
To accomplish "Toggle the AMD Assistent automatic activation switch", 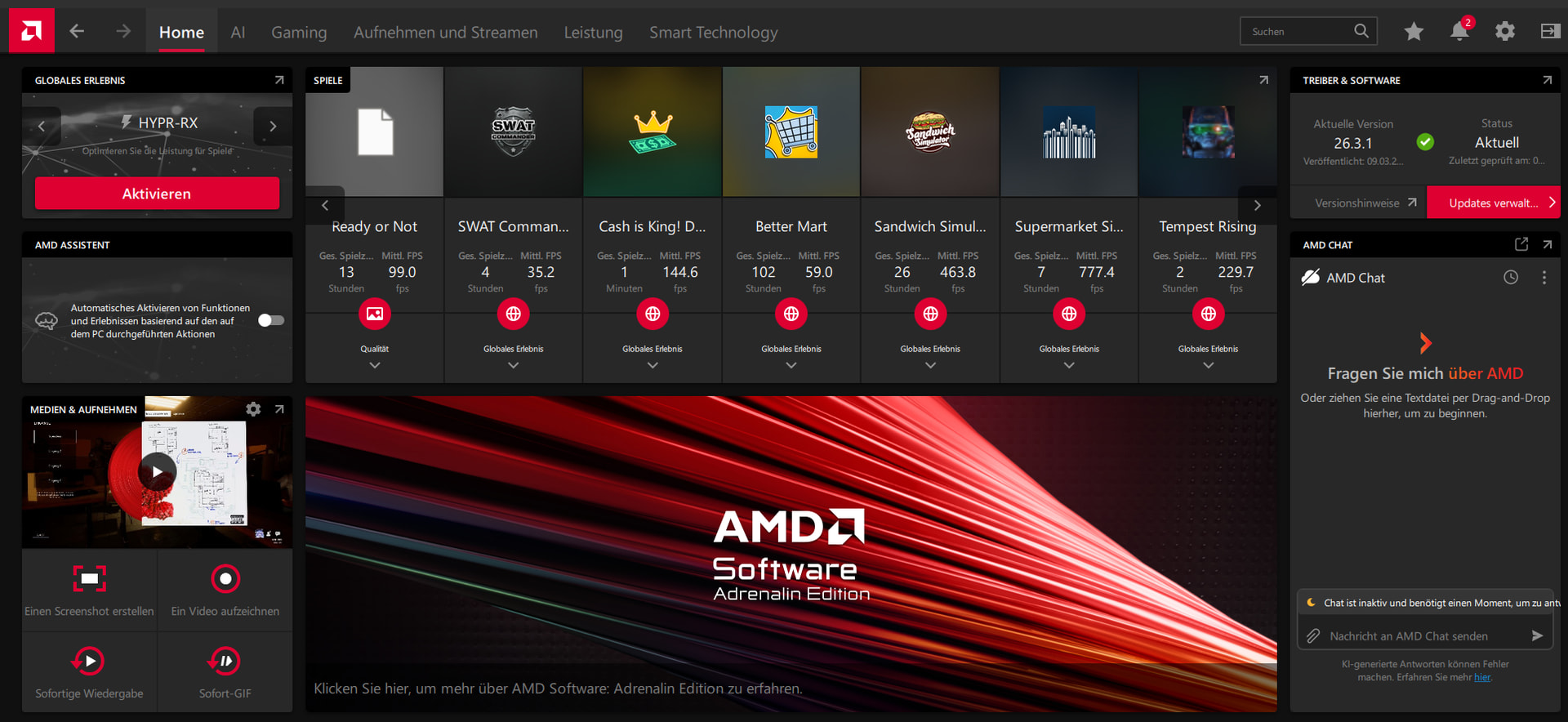I will click(x=271, y=320).
